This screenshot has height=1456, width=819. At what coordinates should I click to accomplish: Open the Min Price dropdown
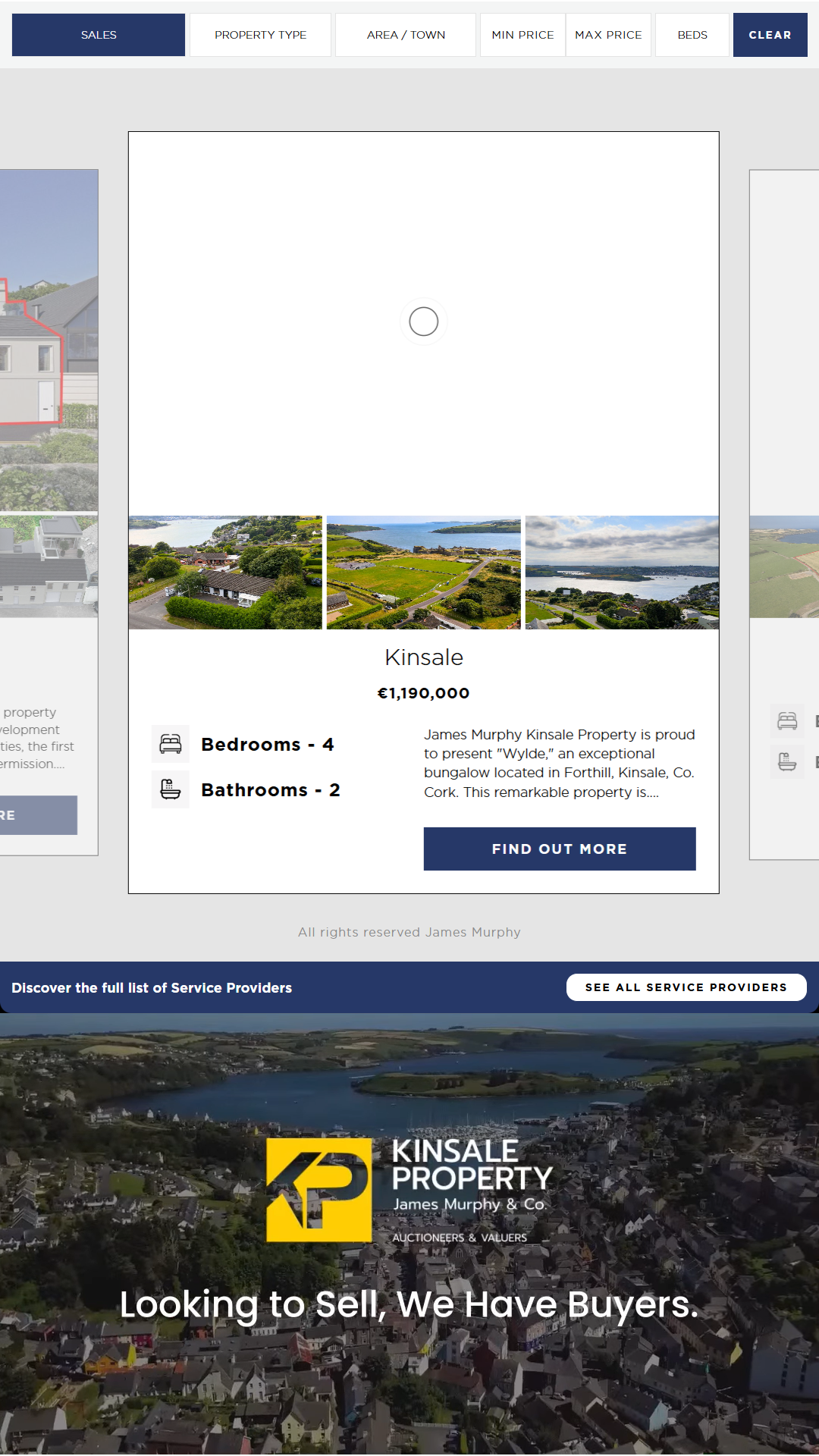(x=522, y=35)
